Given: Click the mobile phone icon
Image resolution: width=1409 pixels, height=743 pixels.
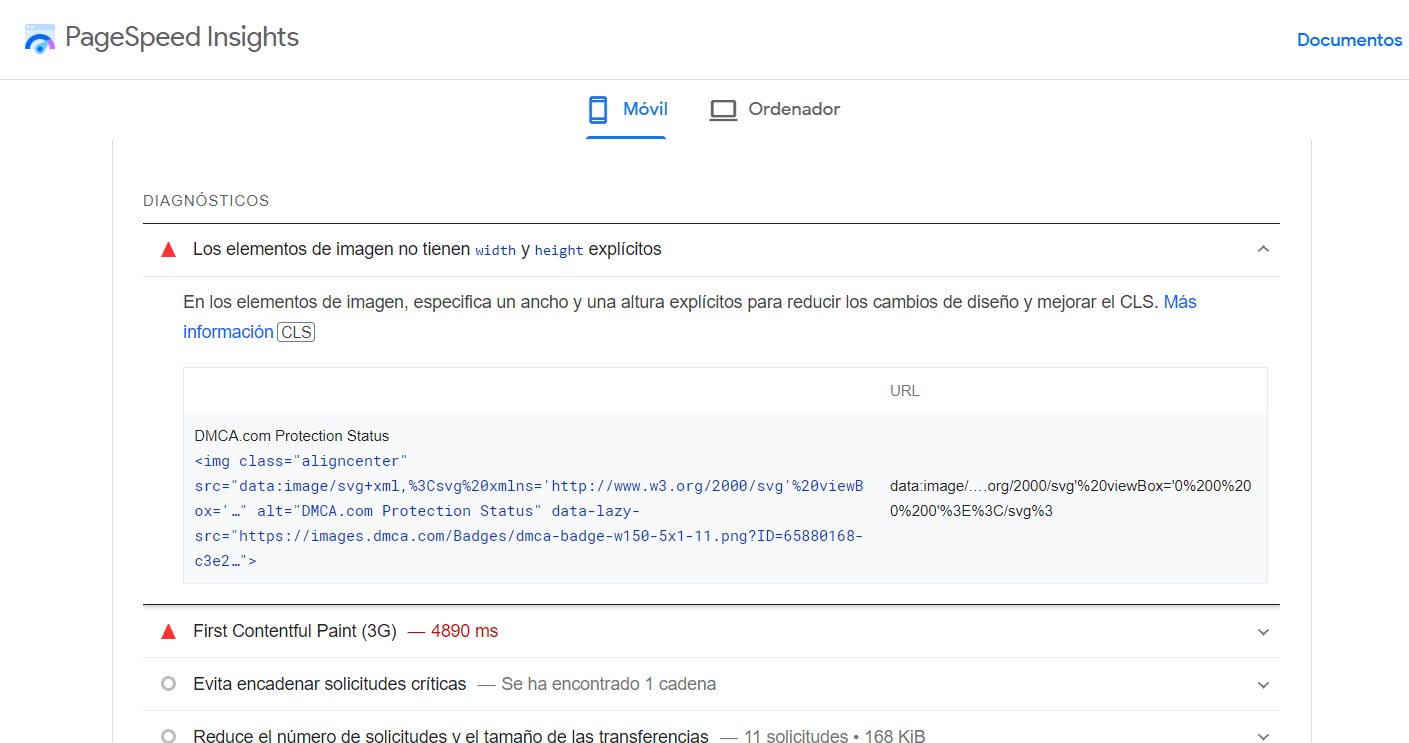Looking at the screenshot, I should [x=598, y=109].
